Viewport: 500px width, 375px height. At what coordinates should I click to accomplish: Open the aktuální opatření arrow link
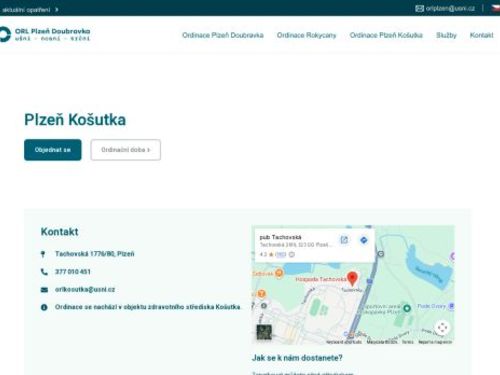[30, 10]
